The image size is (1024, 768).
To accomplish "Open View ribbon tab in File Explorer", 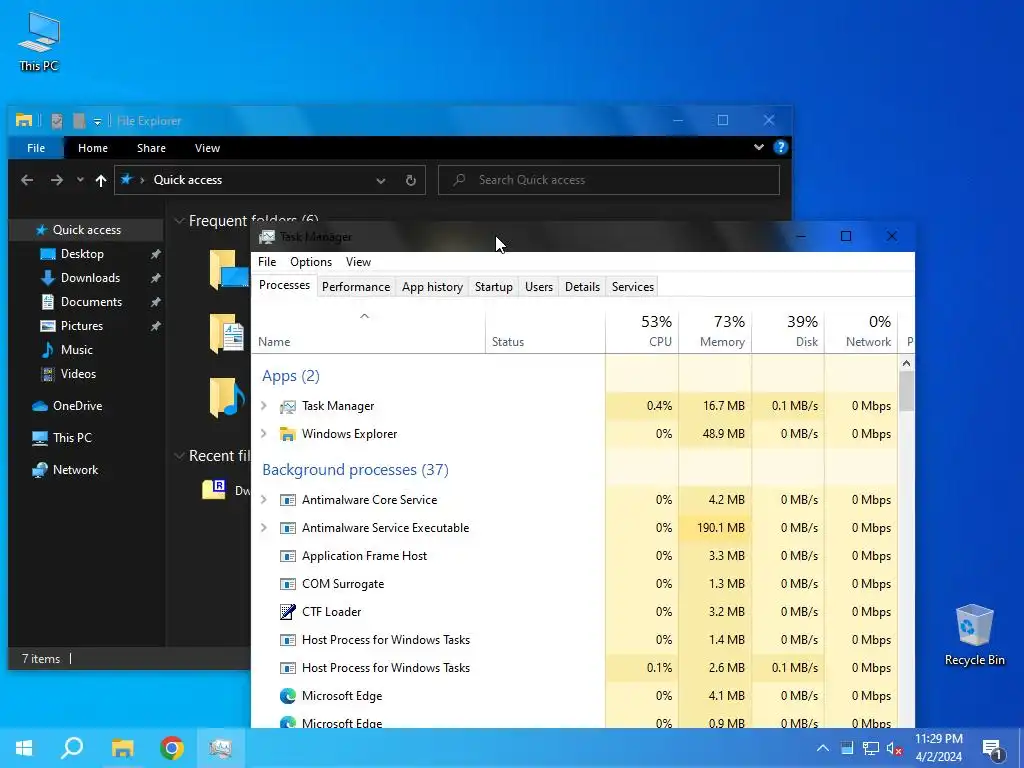I will 207,148.
